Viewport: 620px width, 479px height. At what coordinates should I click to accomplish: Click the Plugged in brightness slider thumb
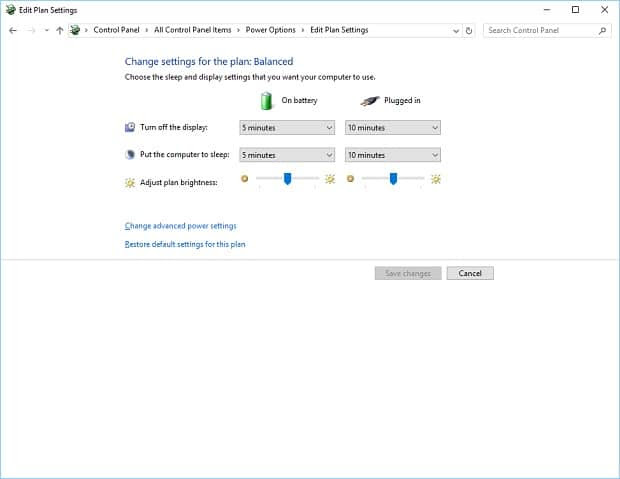pos(393,179)
